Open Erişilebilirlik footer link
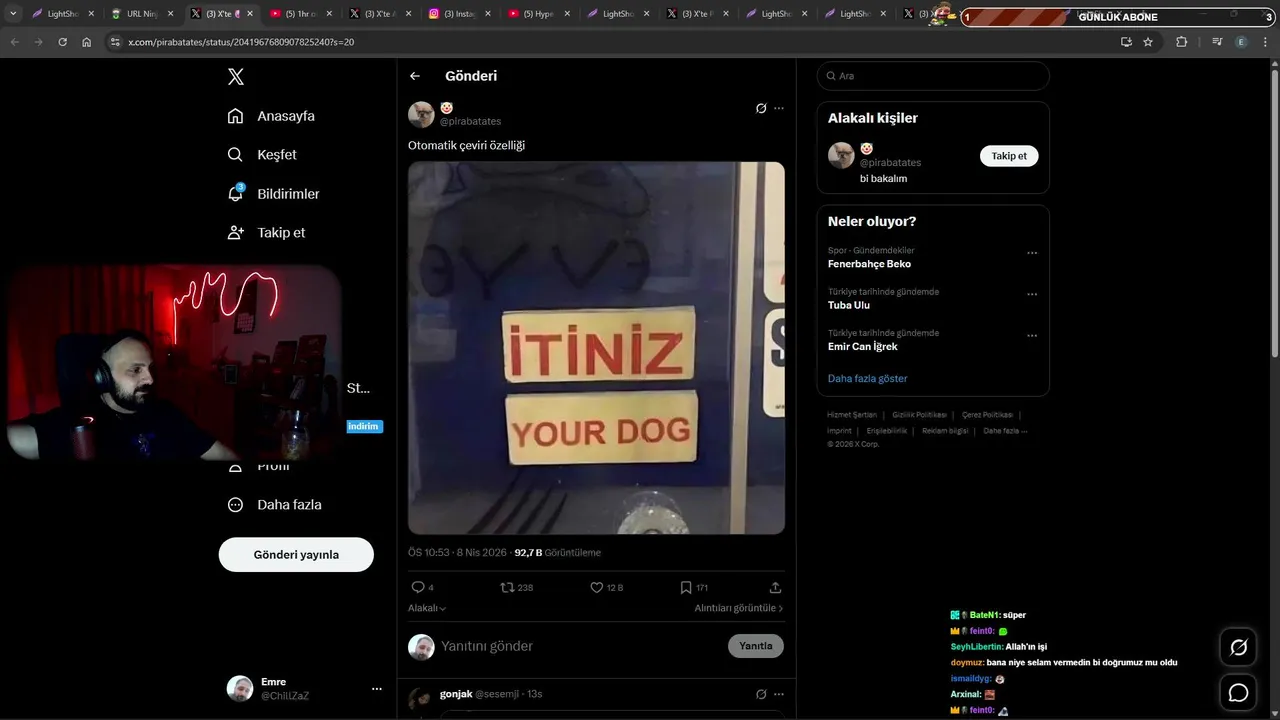1280x720 pixels. pos(887,431)
